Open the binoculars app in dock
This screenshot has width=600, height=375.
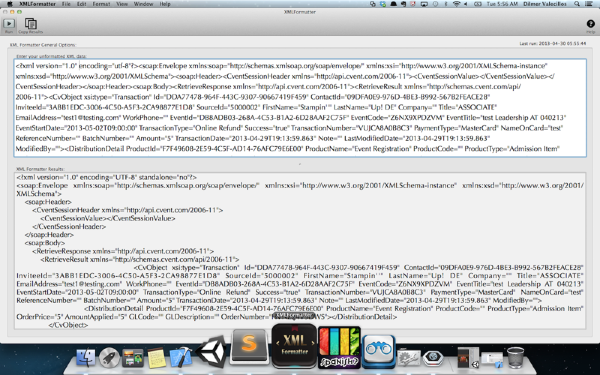pyautogui.click(x=379, y=351)
